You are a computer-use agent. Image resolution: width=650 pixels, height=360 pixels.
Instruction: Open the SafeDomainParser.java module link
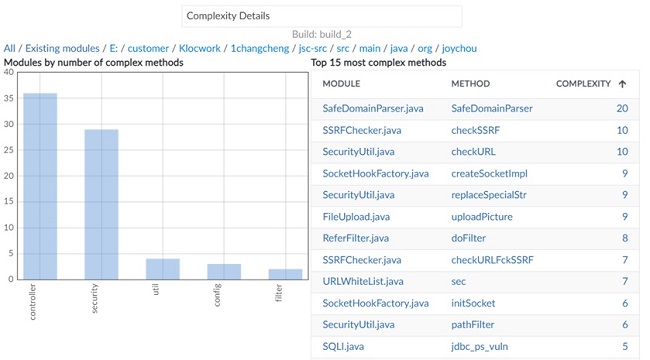(x=373, y=108)
